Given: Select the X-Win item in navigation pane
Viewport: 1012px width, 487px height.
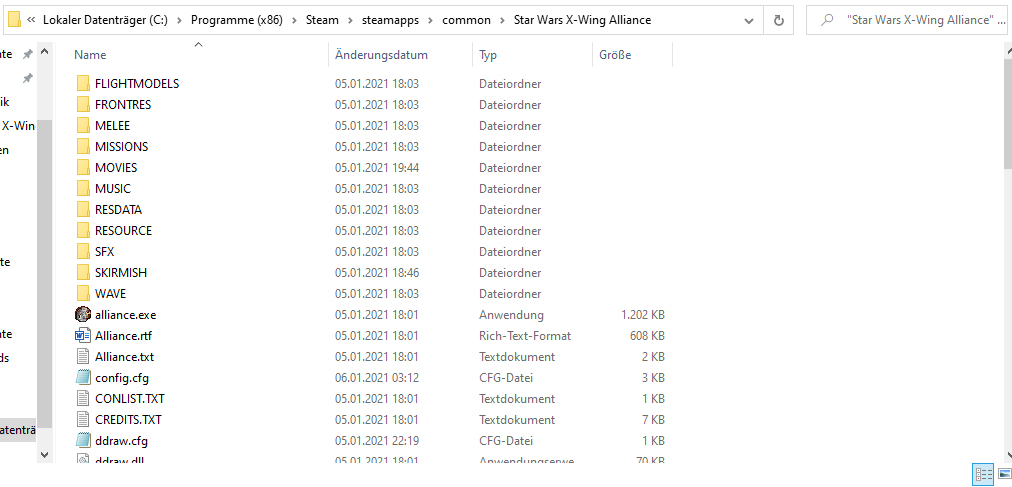Looking at the screenshot, I should point(17,126).
